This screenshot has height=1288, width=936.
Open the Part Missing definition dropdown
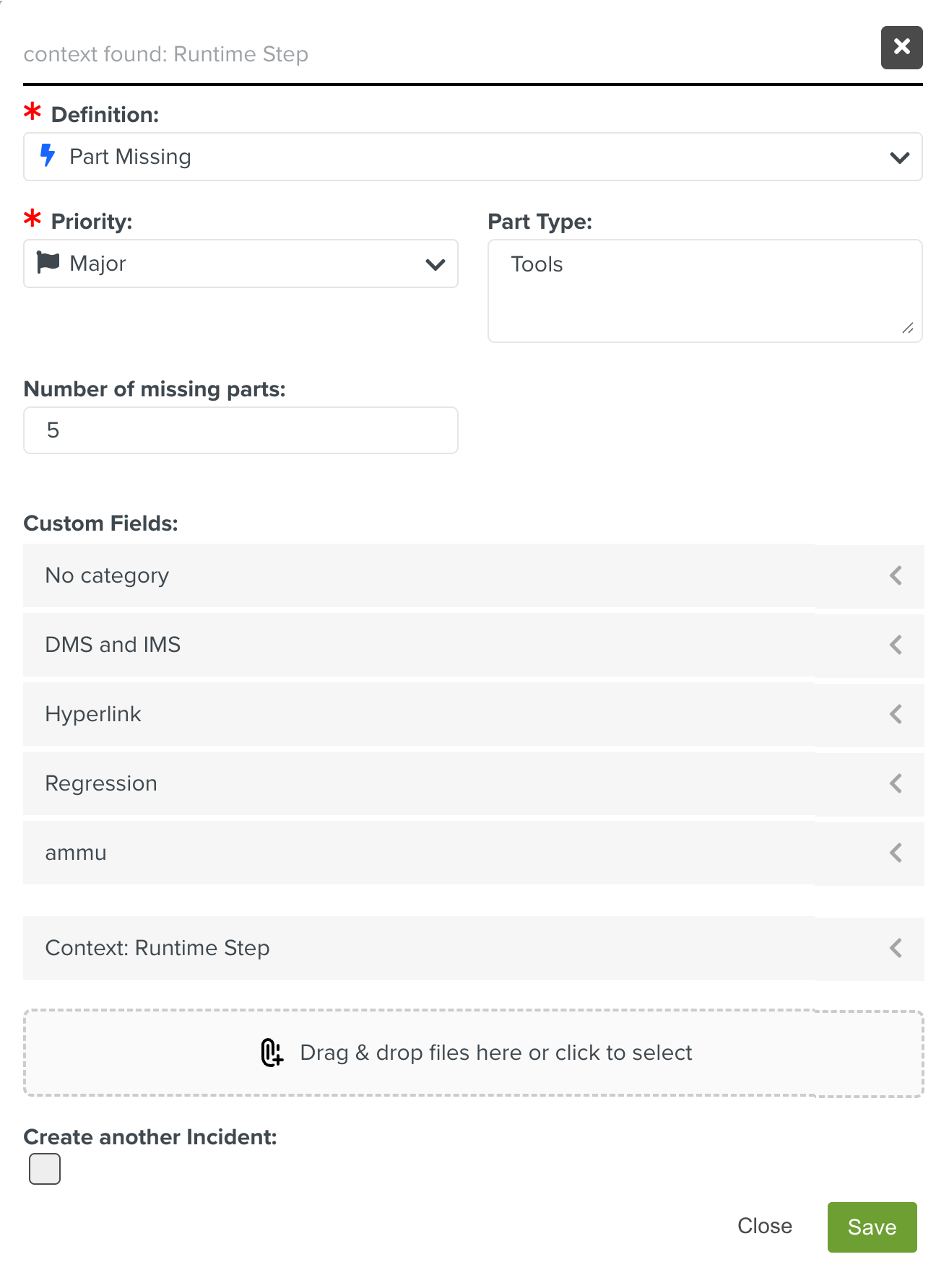pos(462,157)
